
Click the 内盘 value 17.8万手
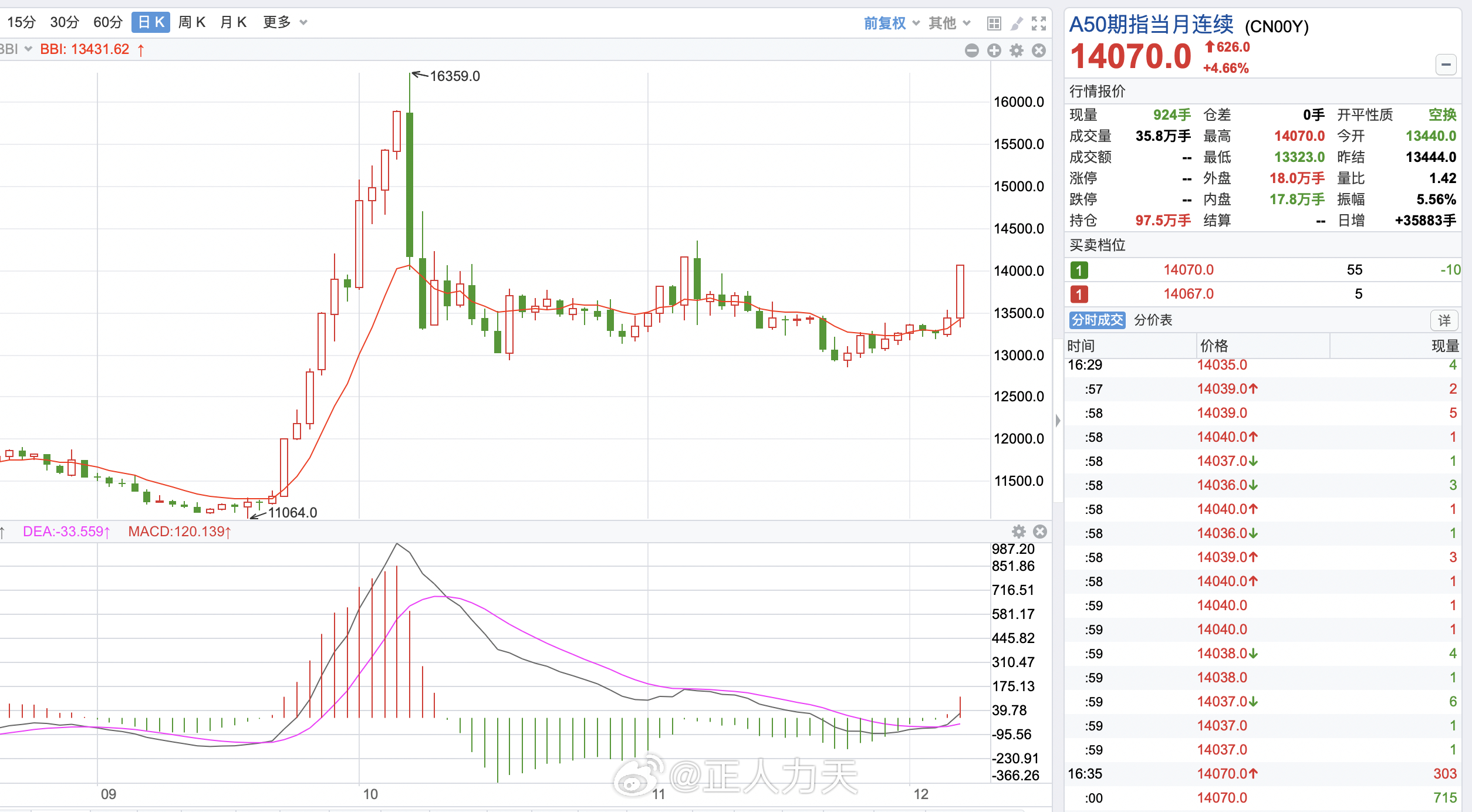(x=1297, y=199)
